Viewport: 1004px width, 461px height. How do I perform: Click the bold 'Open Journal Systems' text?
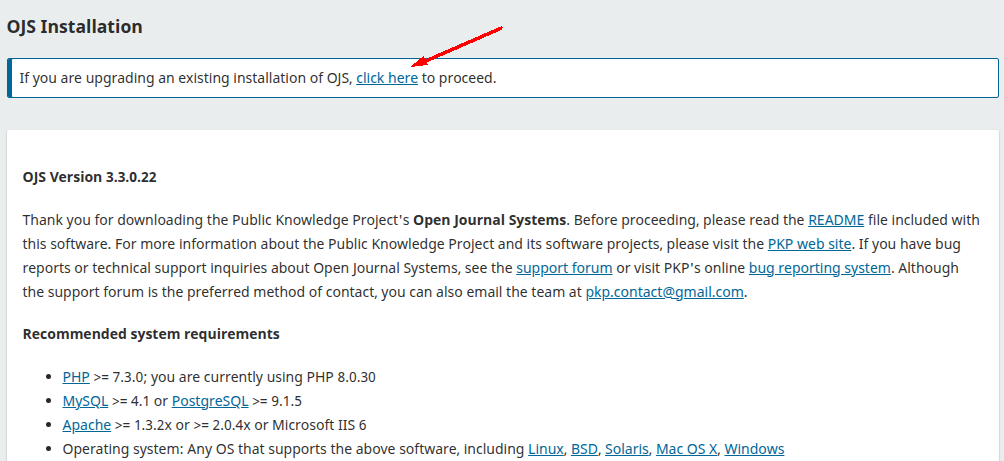(490, 220)
